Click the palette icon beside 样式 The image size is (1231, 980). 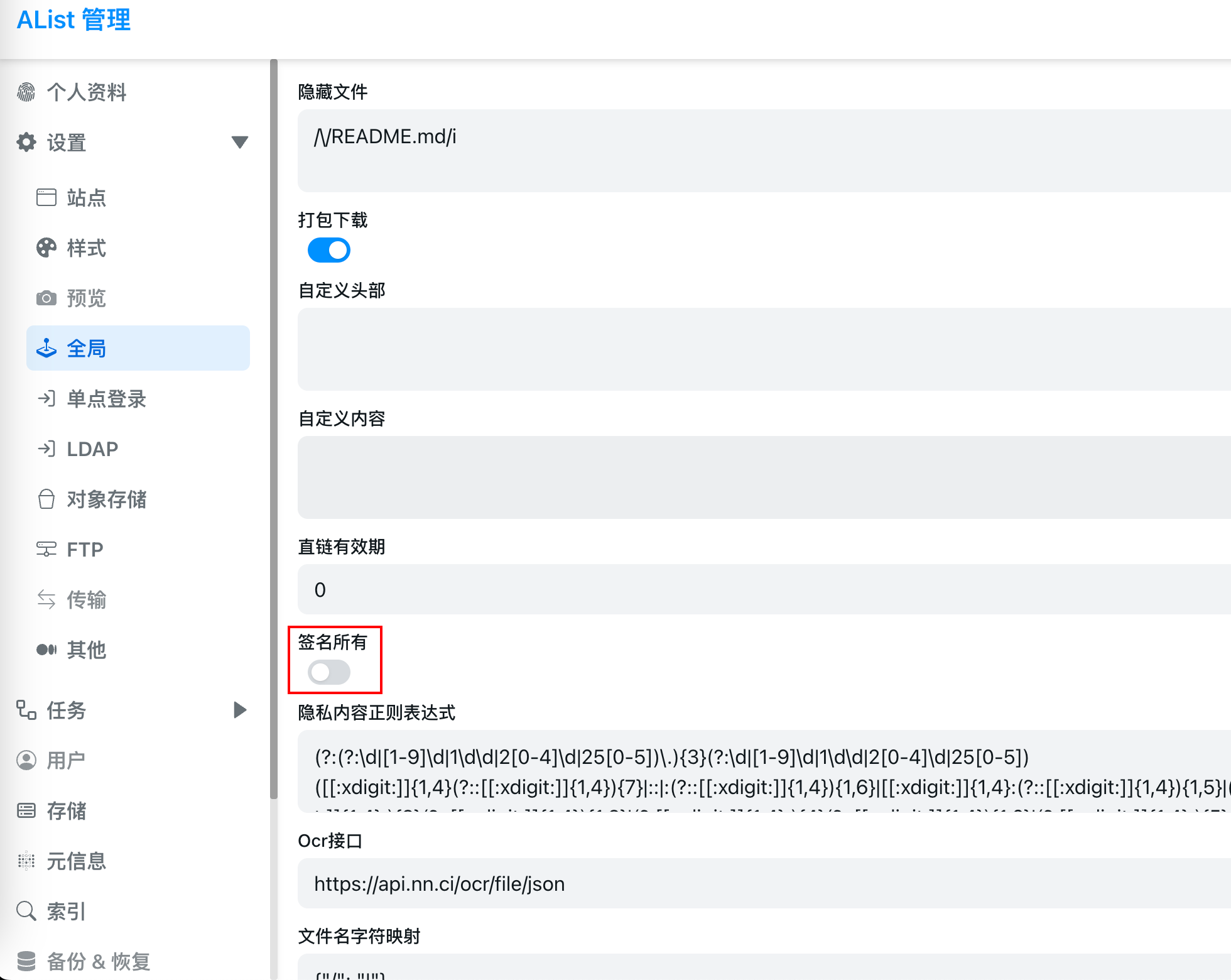point(46,248)
